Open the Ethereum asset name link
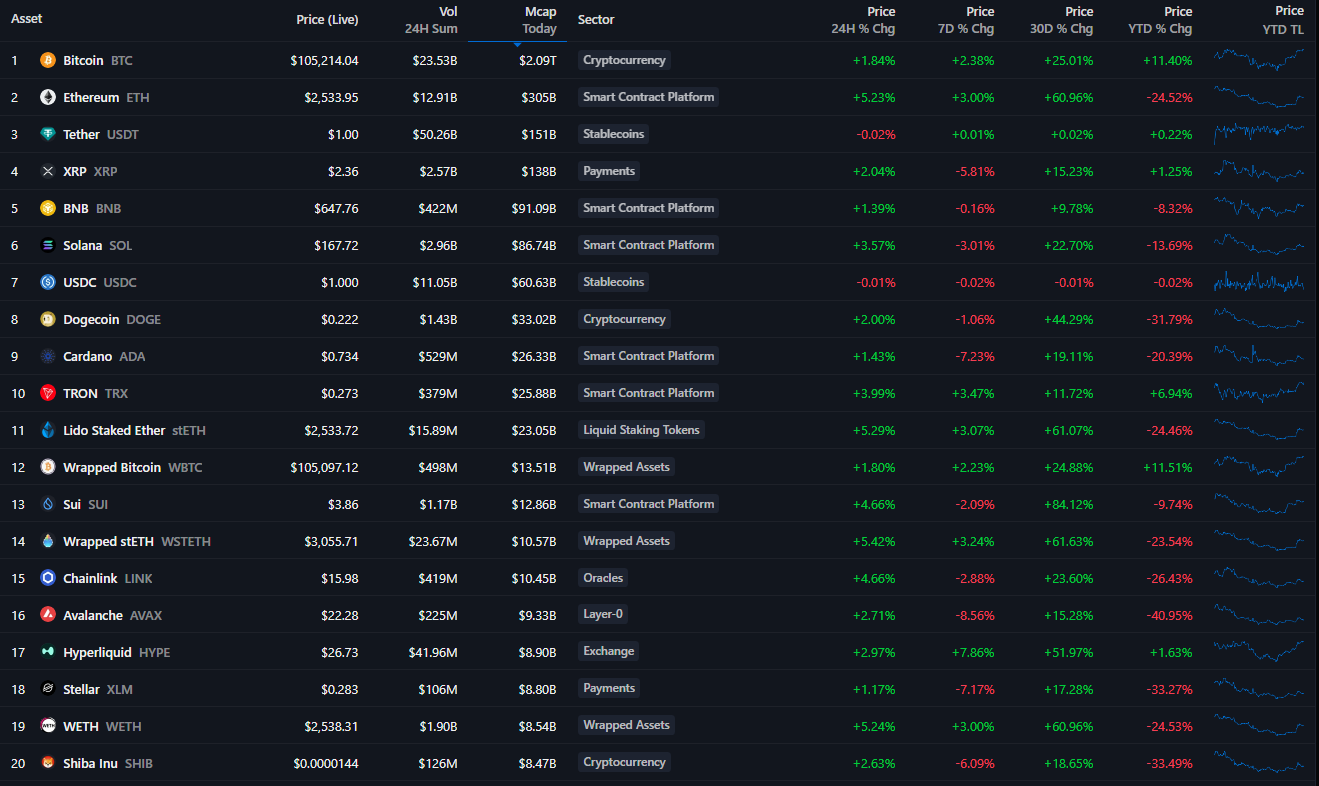This screenshot has height=786, width=1319. pyautogui.click(x=91, y=97)
